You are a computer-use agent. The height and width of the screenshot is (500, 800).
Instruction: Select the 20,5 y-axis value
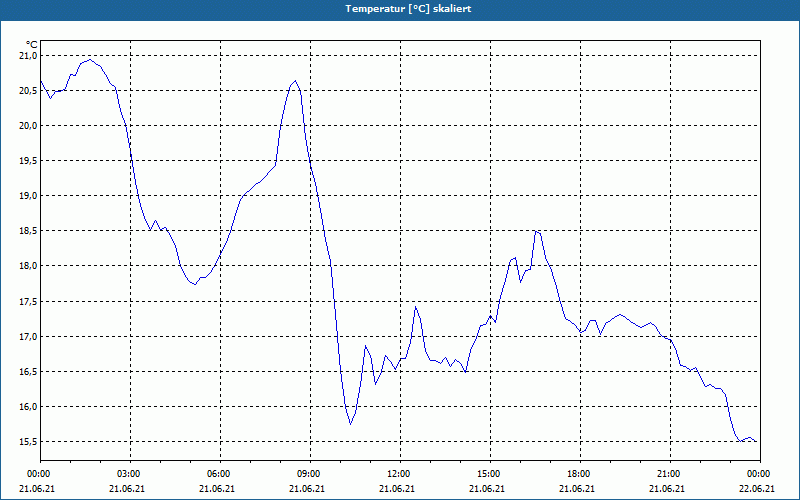point(29,91)
